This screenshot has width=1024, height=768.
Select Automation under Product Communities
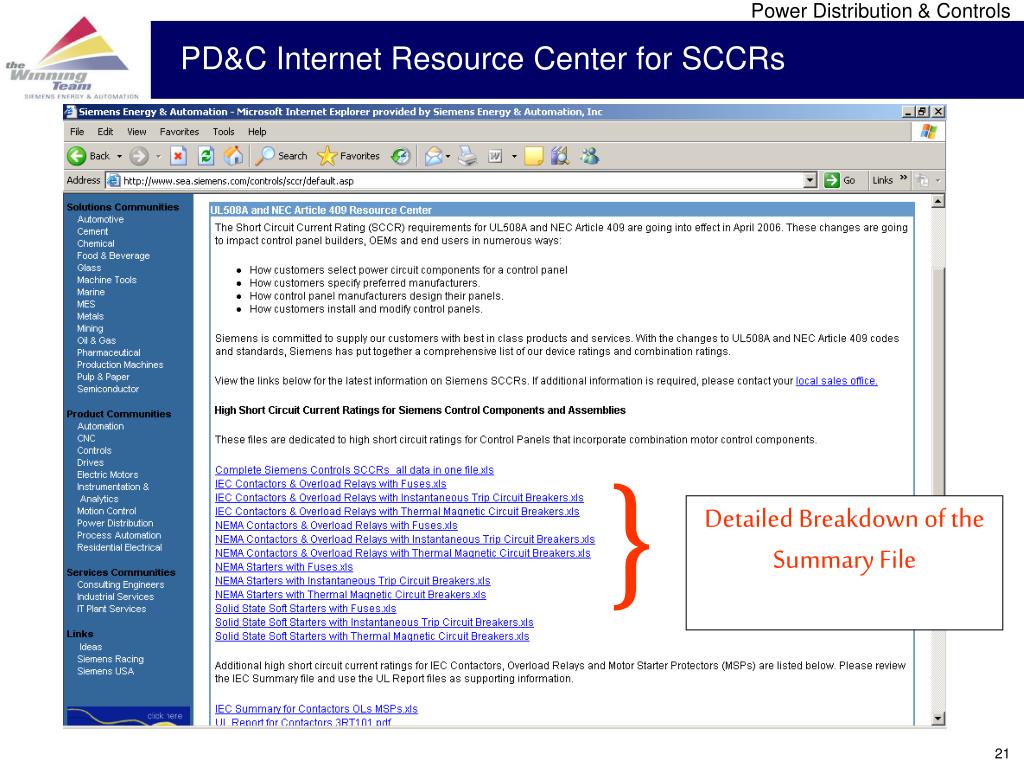[100, 426]
